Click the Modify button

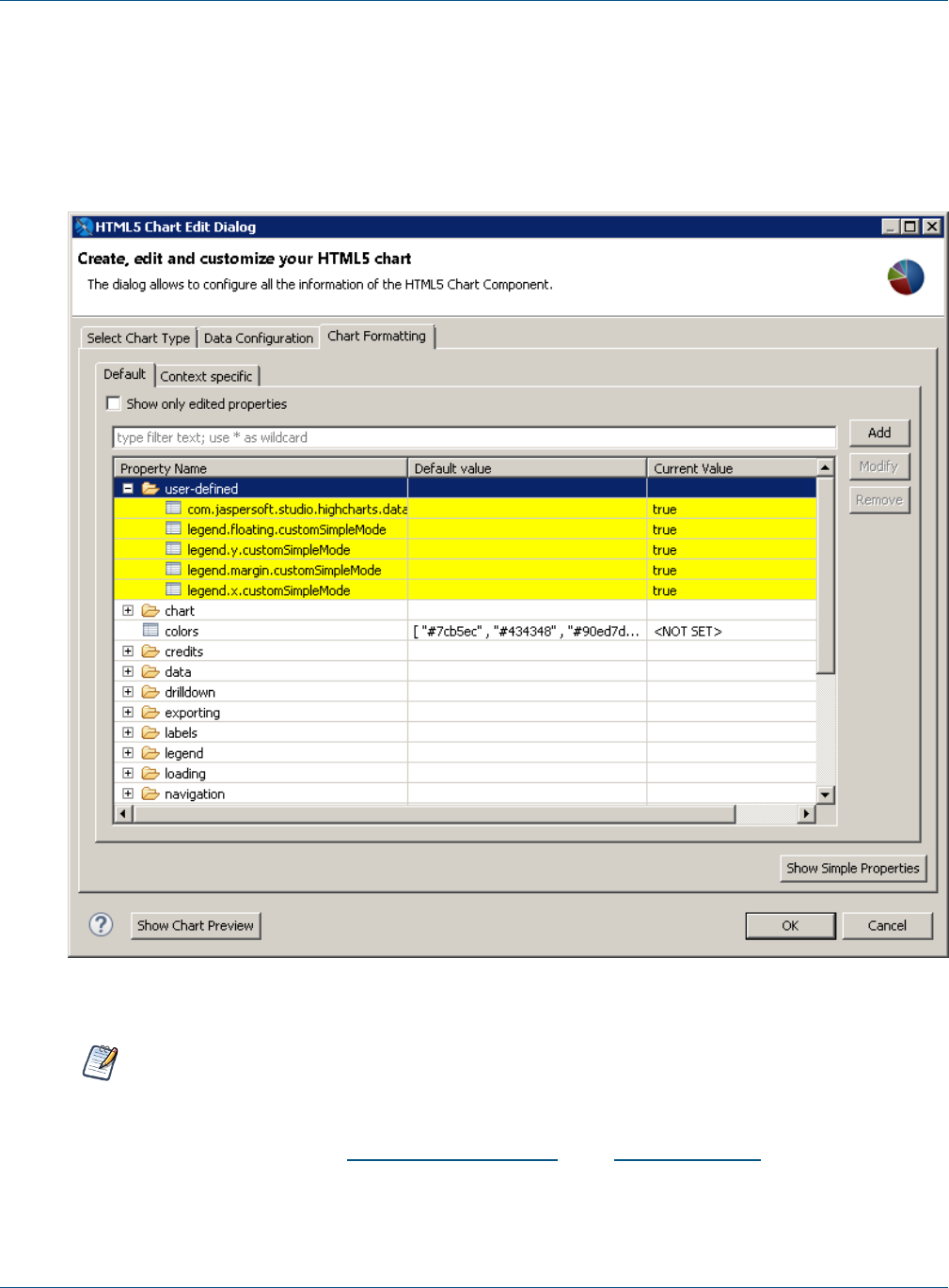[879, 466]
